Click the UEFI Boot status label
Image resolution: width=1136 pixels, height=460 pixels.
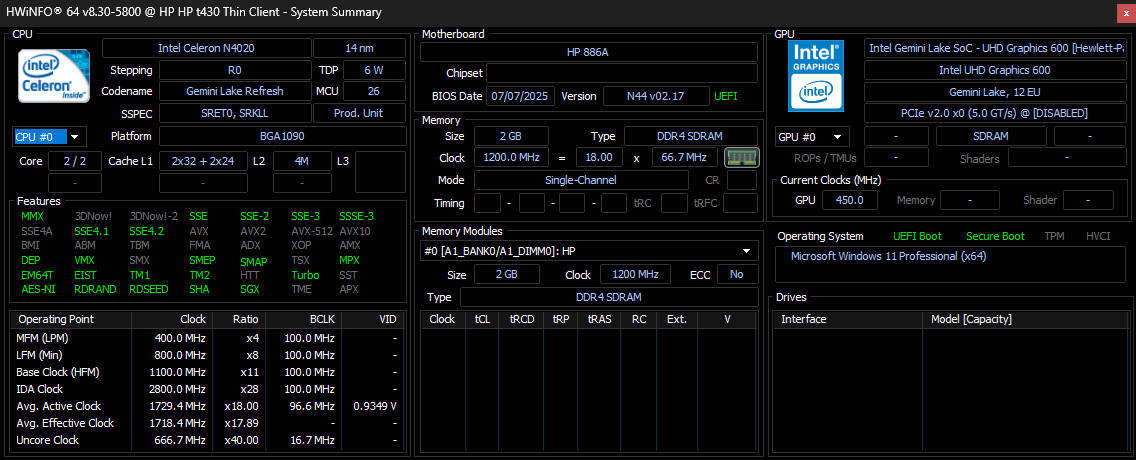tap(917, 236)
